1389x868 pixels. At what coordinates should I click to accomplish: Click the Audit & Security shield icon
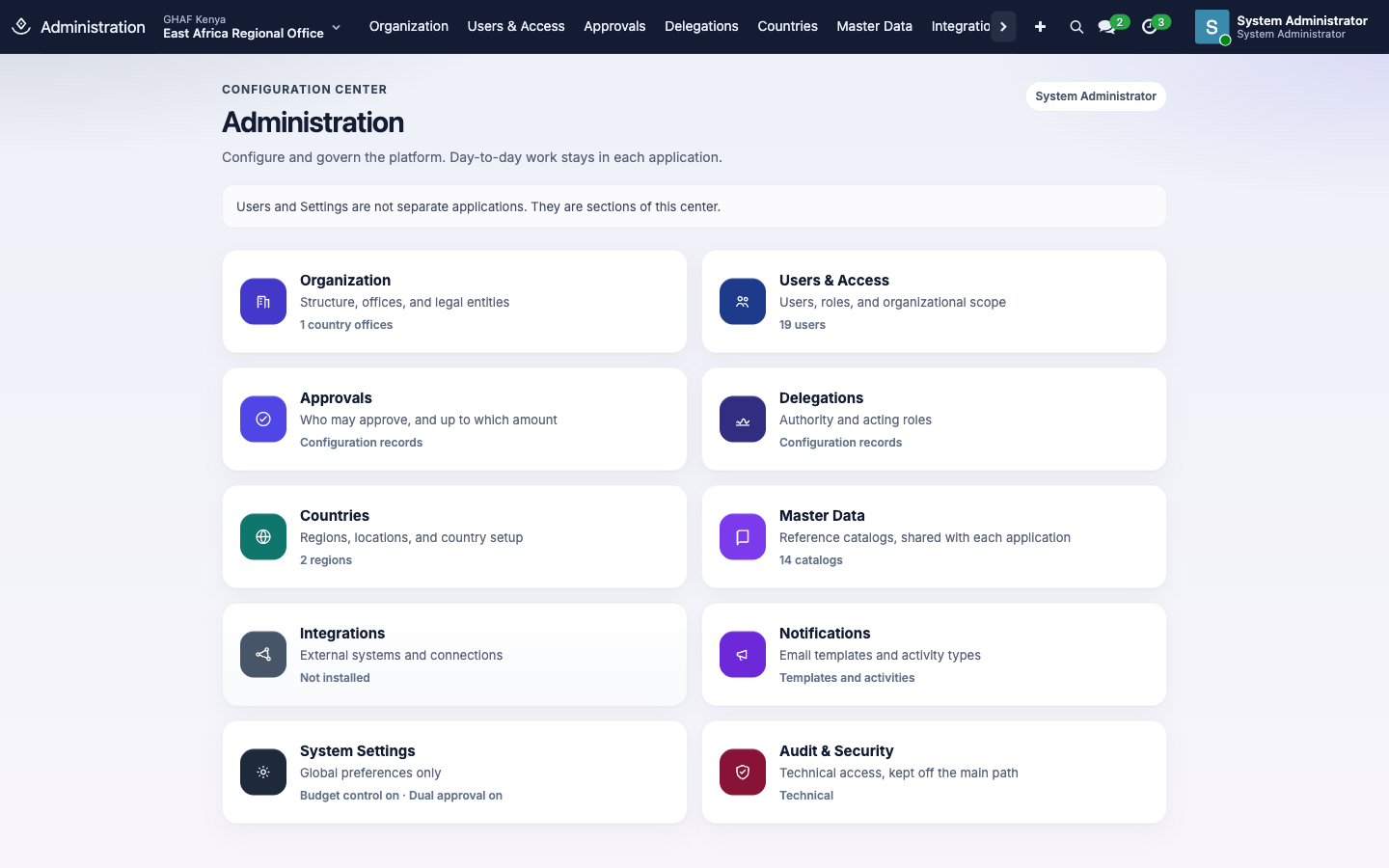743,773
